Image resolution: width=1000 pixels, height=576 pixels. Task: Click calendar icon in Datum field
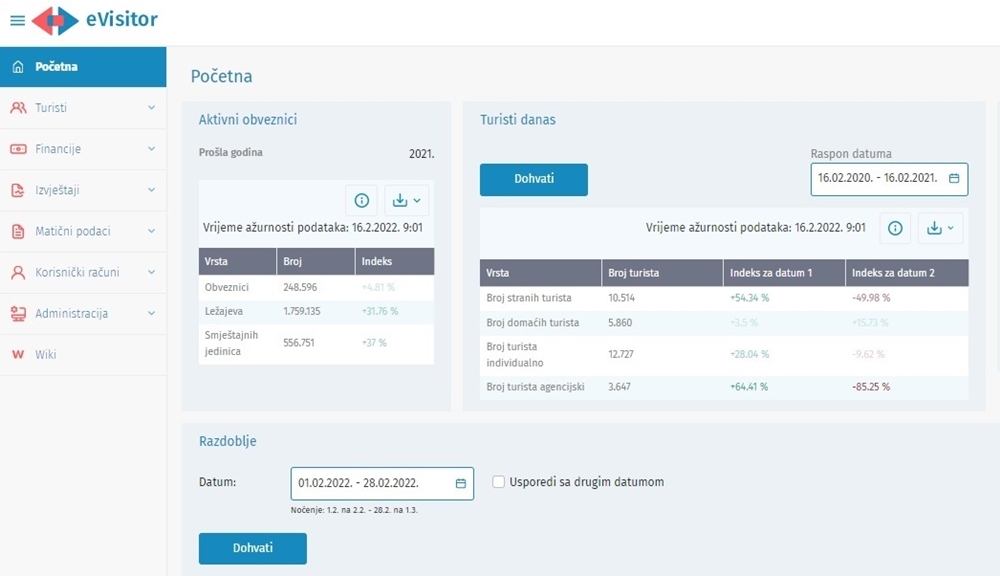[x=460, y=483]
